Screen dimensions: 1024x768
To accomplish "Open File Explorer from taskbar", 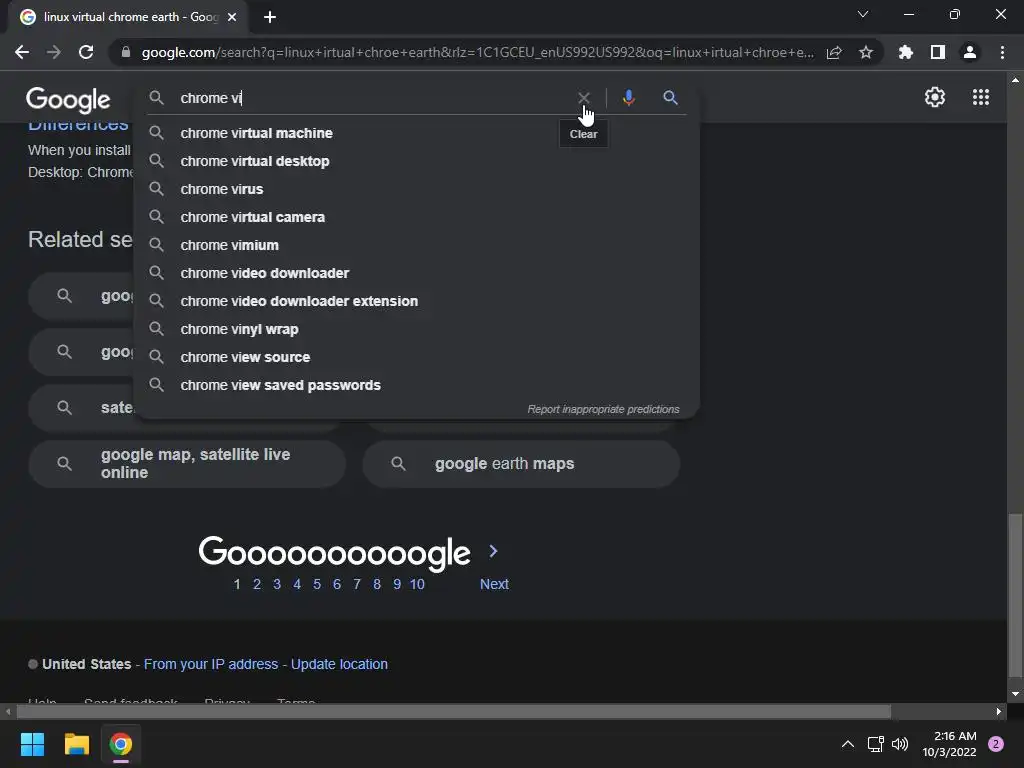I will [x=76, y=744].
